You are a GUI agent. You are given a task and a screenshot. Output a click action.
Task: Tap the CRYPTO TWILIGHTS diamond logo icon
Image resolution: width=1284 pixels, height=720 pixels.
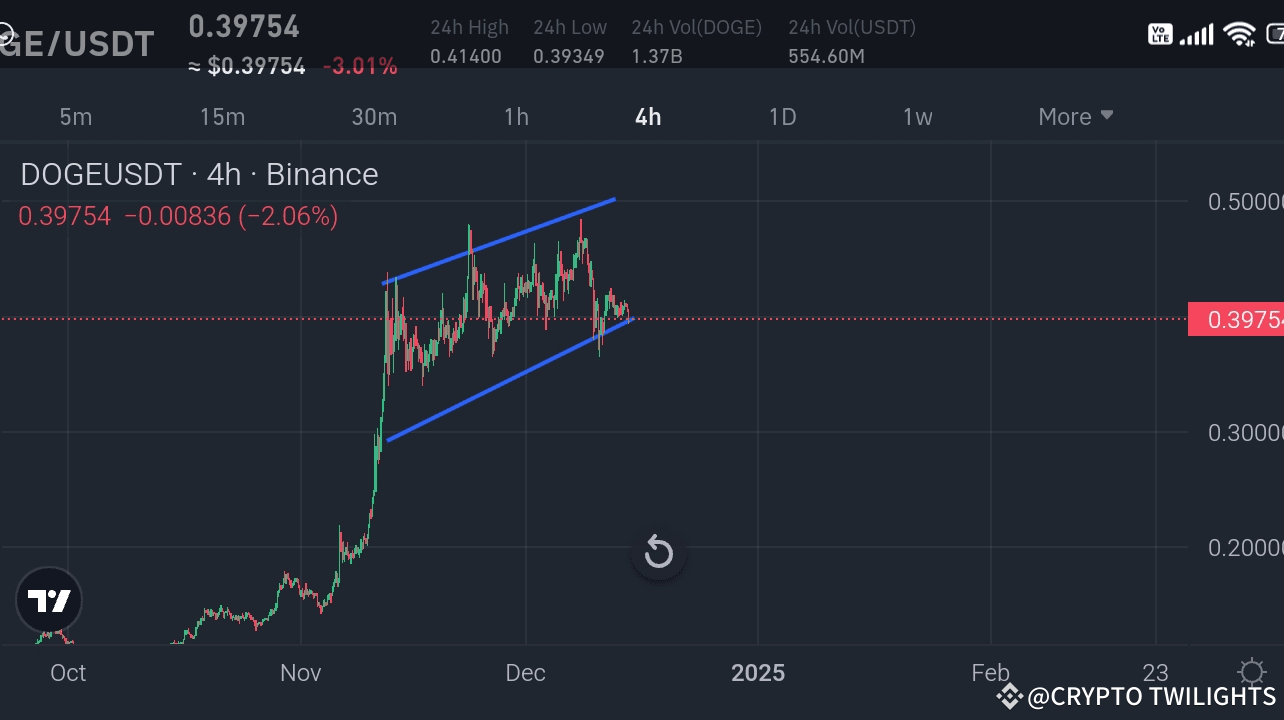[1010, 695]
